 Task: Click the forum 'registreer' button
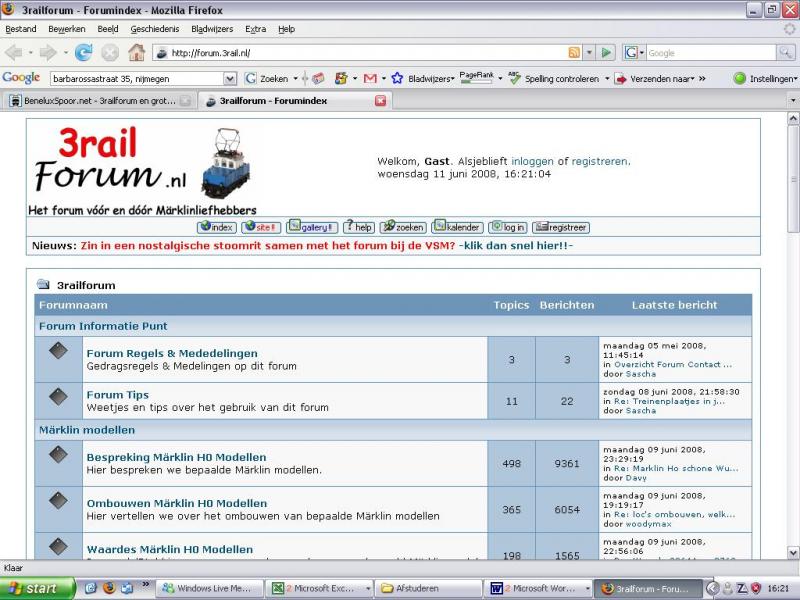pyautogui.click(x=561, y=227)
